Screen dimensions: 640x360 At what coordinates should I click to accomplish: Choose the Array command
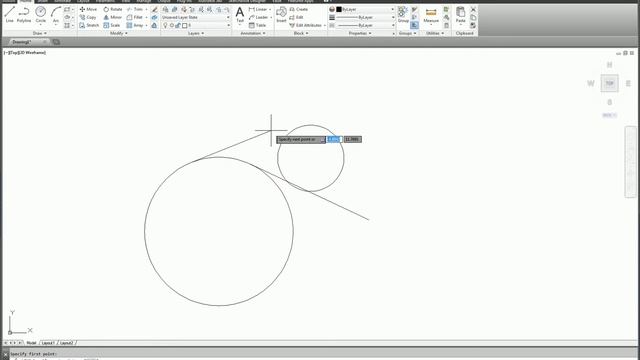point(135,25)
